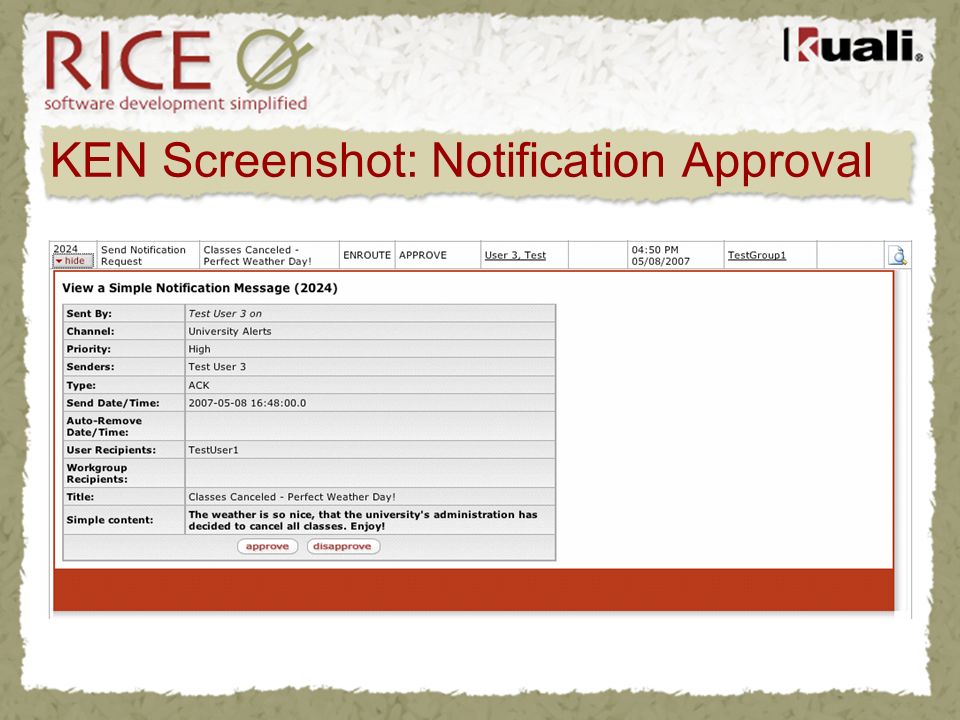The height and width of the screenshot is (720, 960).
Task: Select the 'Auto-Remove Date/Time:' label
Action: pyautogui.click(x=104, y=426)
